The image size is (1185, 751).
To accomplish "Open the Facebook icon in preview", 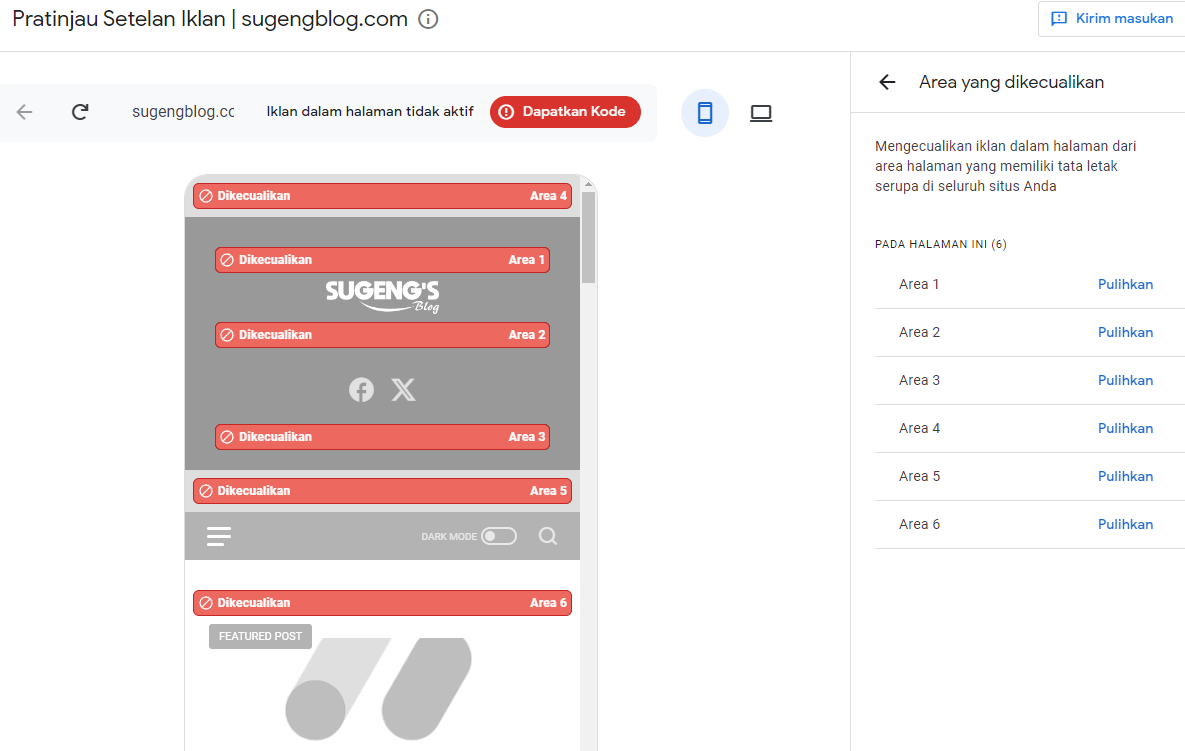I will pos(361,390).
